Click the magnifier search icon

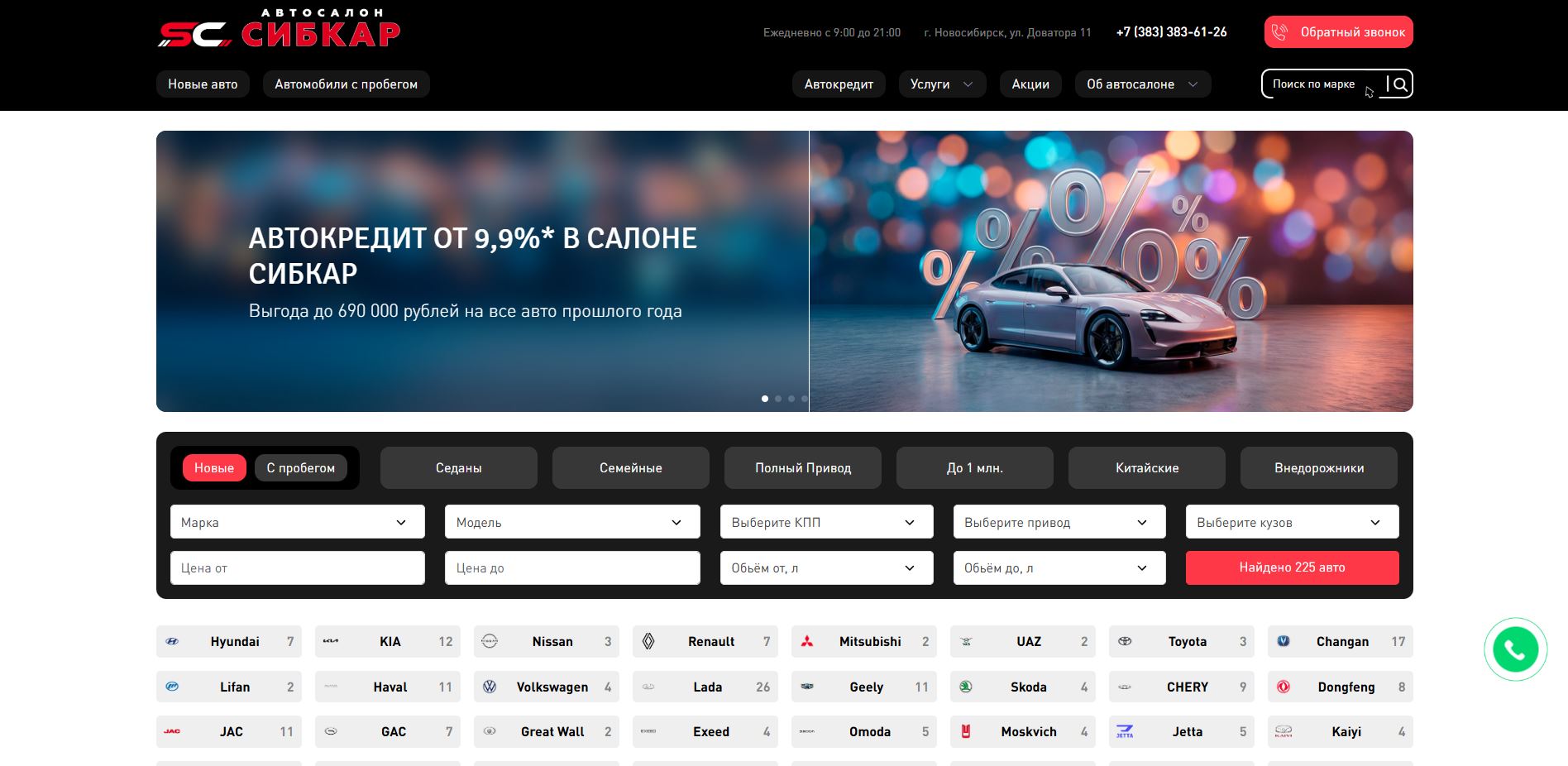(1400, 84)
